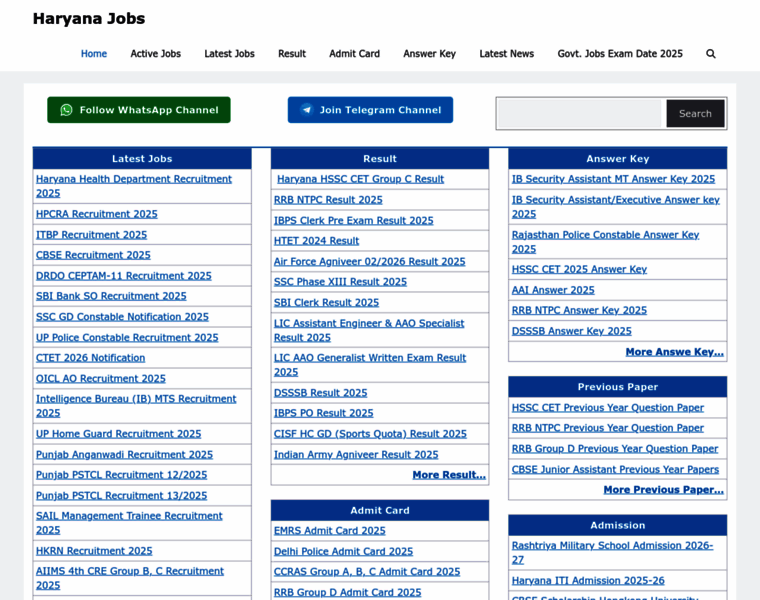Open LIC Assistant Engineer & AAO Specialist Result
This screenshot has height=600, width=760.
[369, 331]
